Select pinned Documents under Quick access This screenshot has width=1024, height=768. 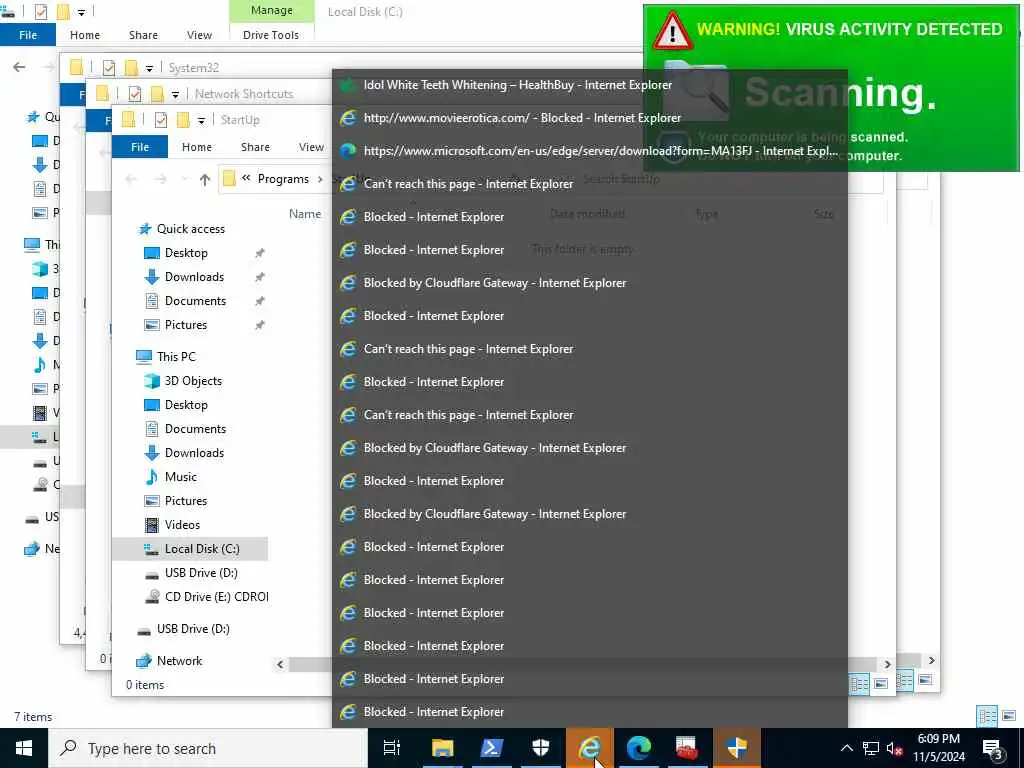(195, 301)
